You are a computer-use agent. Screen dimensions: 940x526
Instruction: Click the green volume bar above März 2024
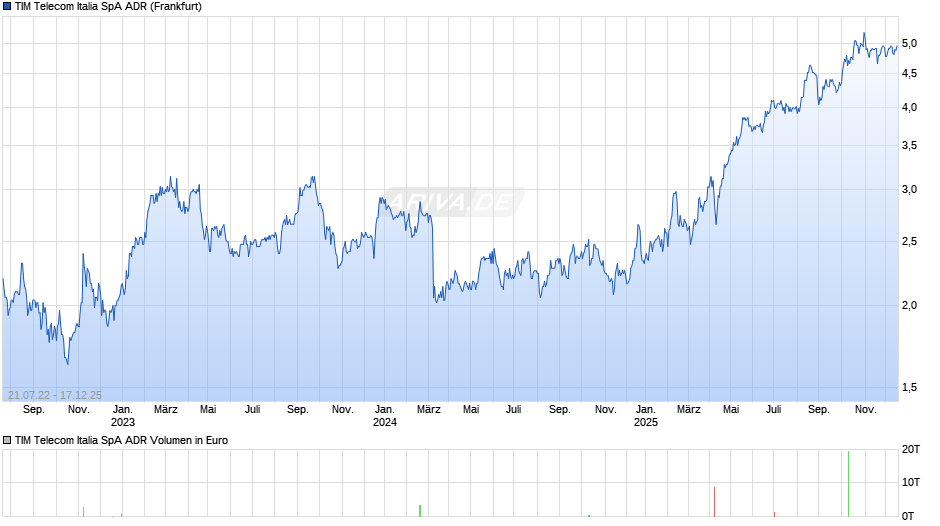click(420, 510)
